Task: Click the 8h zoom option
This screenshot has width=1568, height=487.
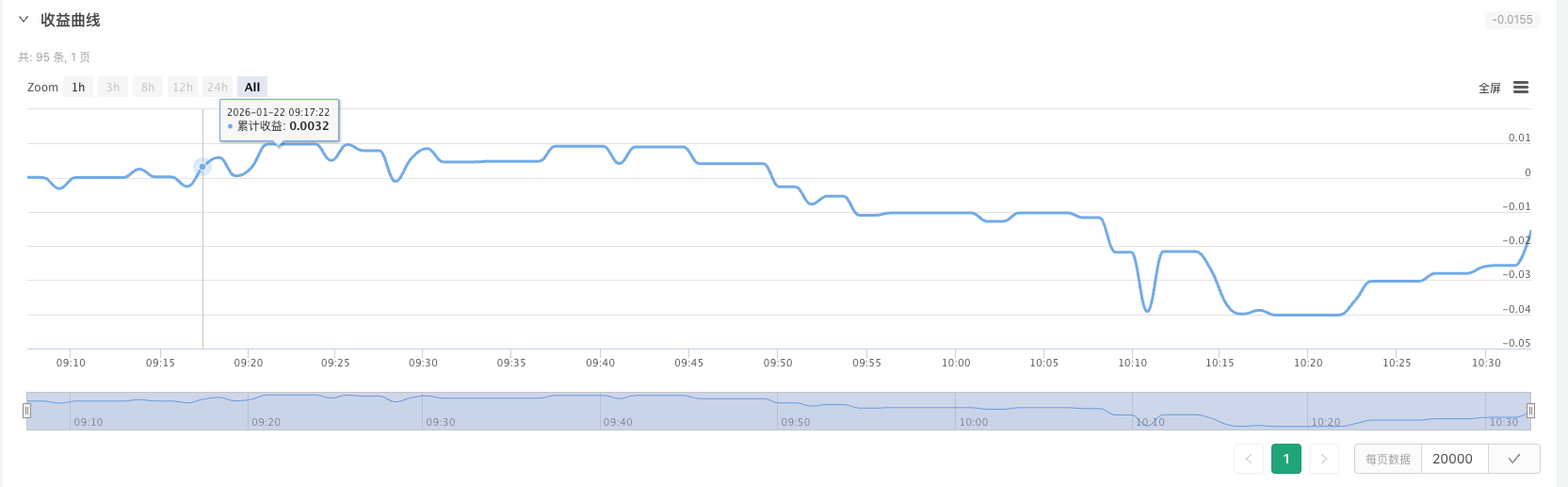Action: click(148, 88)
